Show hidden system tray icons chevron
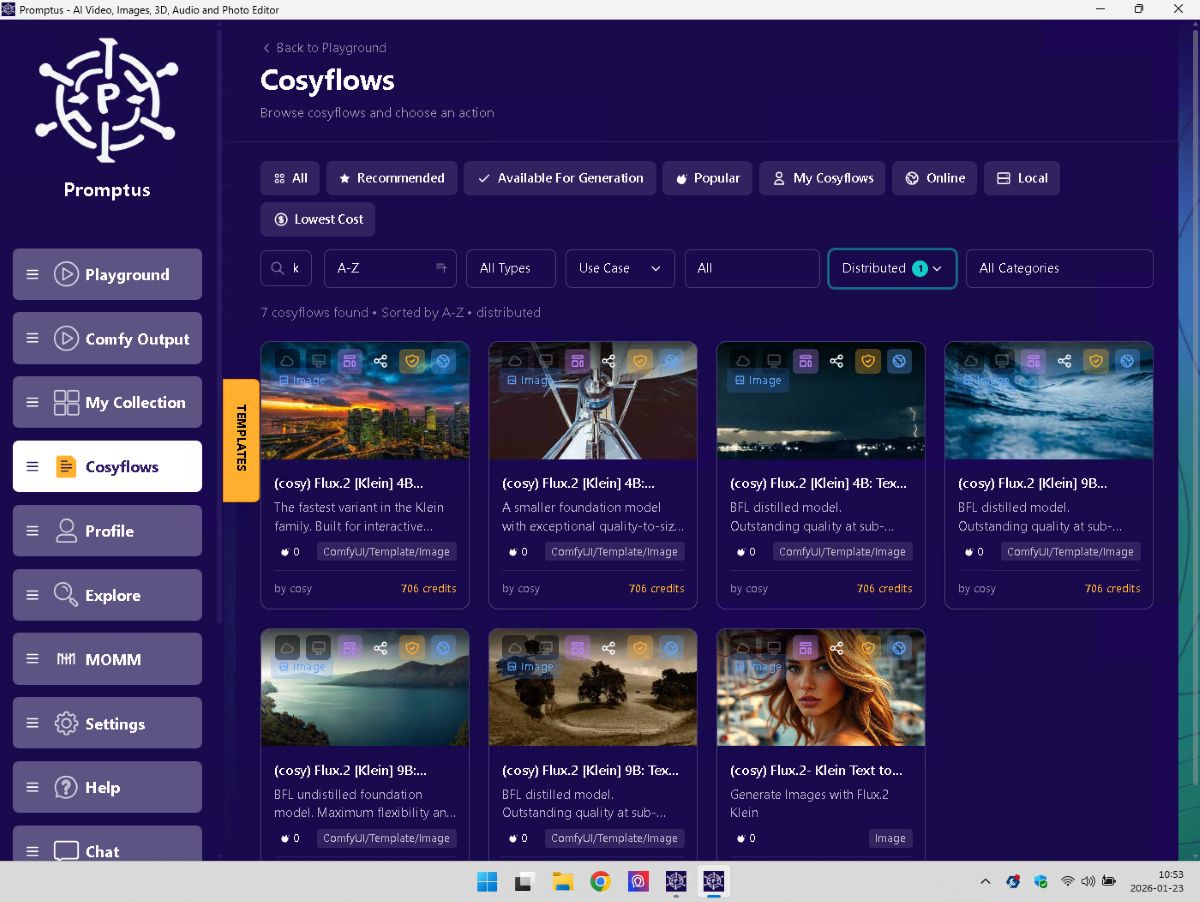 click(985, 881)
